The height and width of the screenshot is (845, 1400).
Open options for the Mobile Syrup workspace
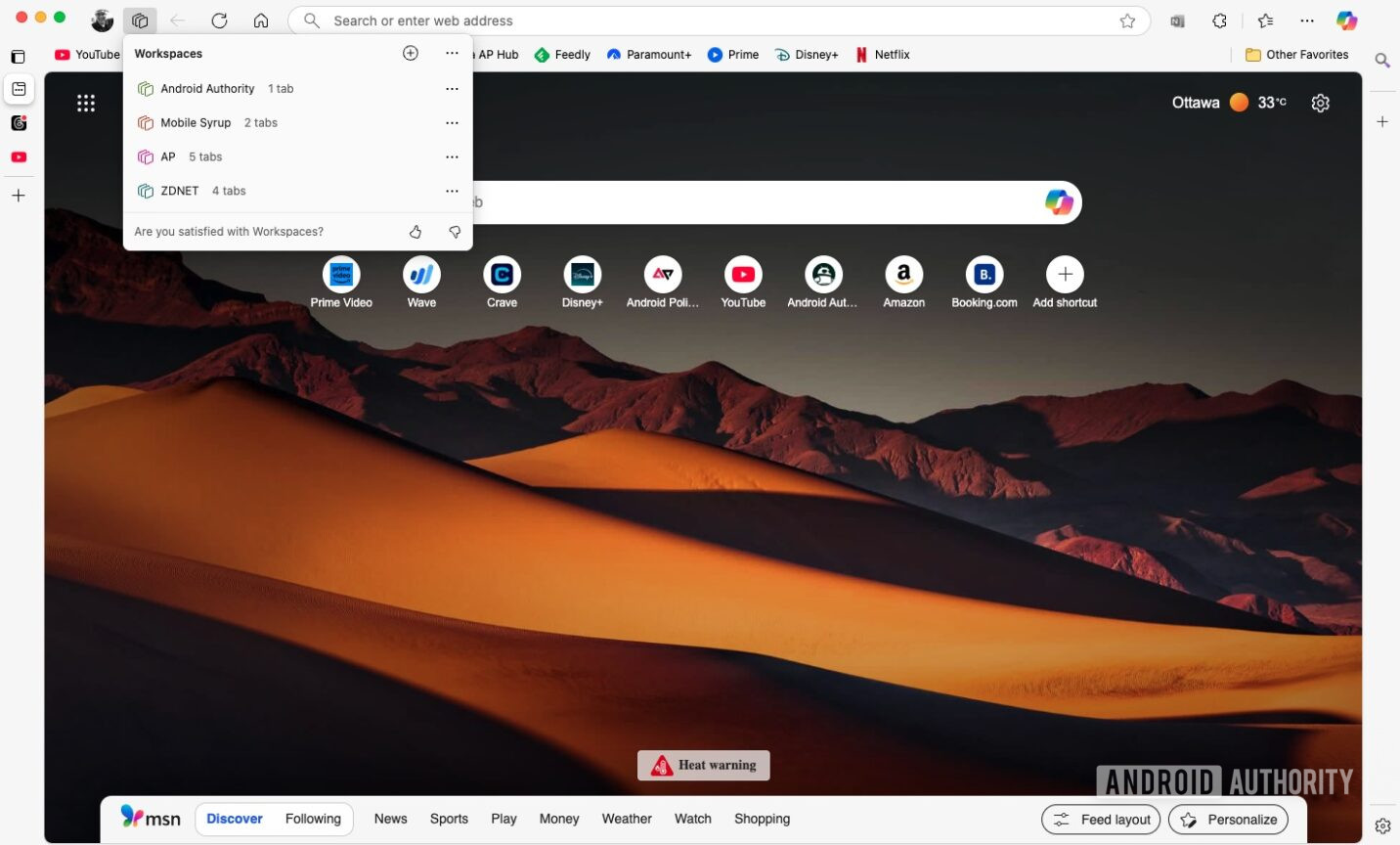(452, 122)
